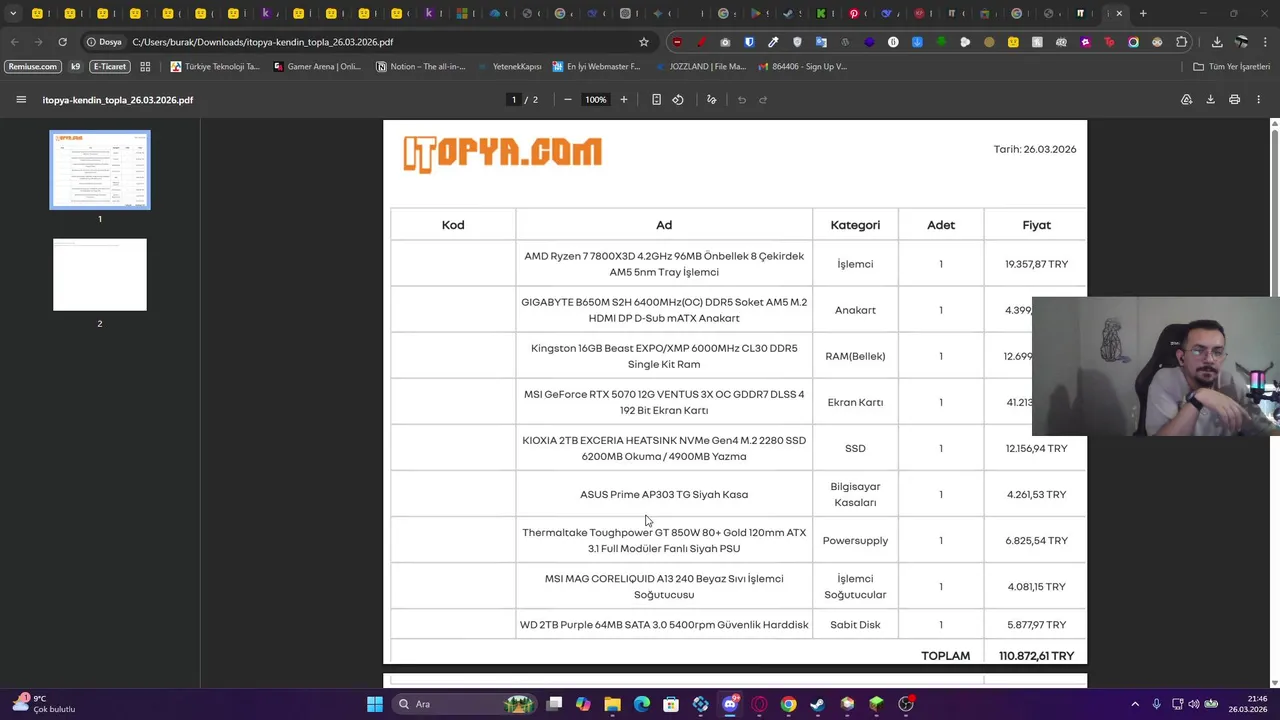Open Steam from the taskbar

pyautogui.click(x=818, y=704)
